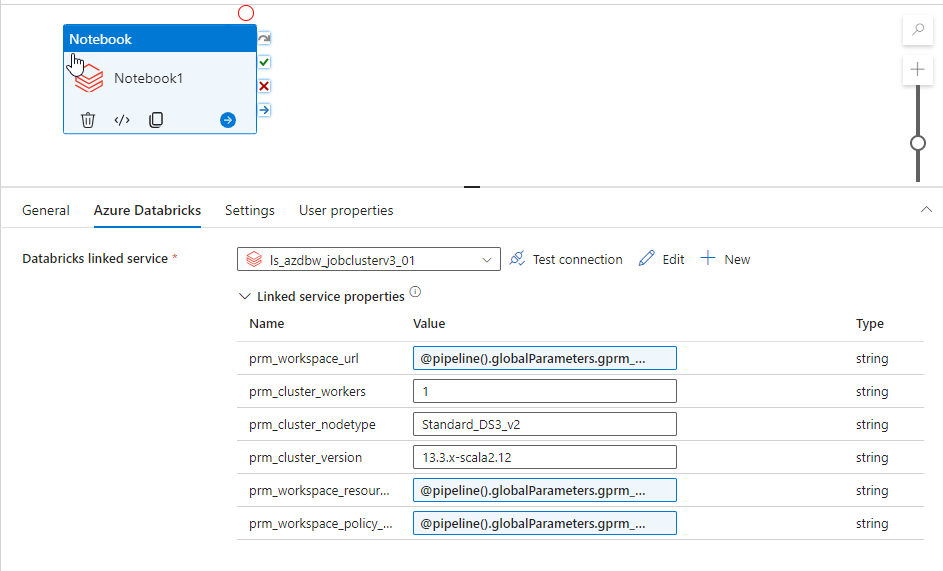Click the Type column header
The height and width of the screenshot is (571, 943).
(x=870, y=324)
